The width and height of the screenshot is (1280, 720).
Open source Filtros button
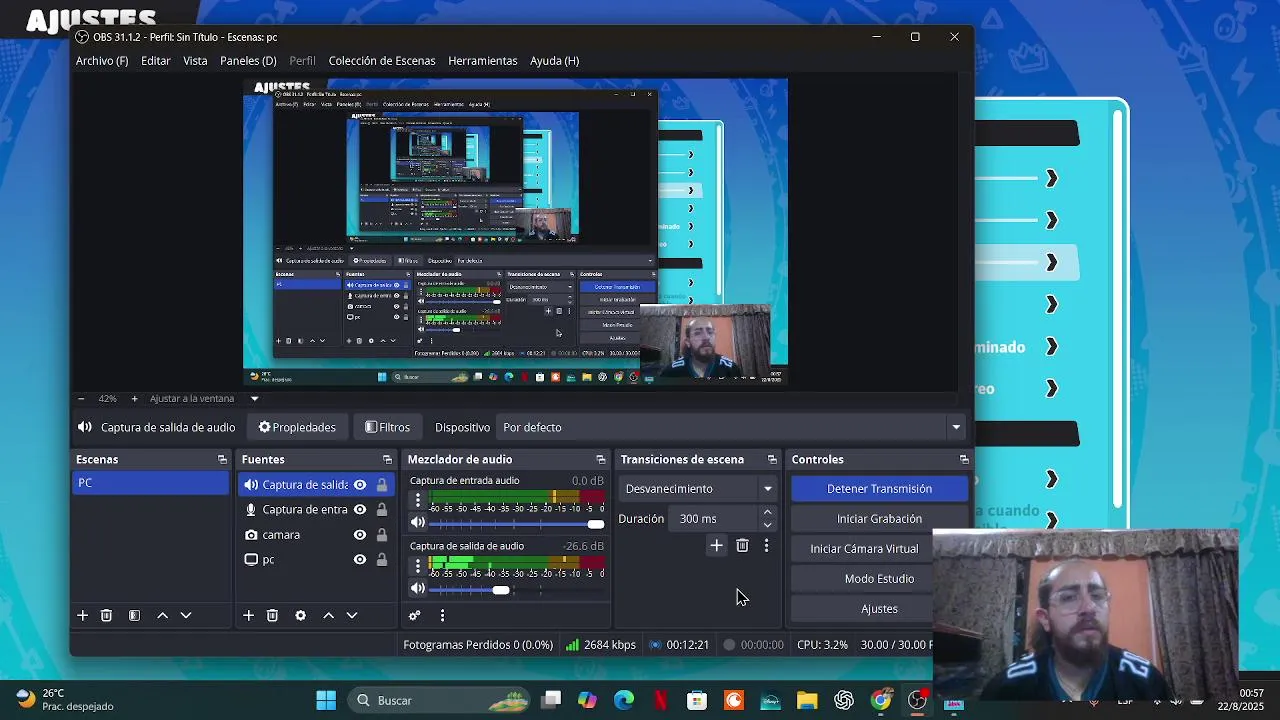(x=388, y=427)
